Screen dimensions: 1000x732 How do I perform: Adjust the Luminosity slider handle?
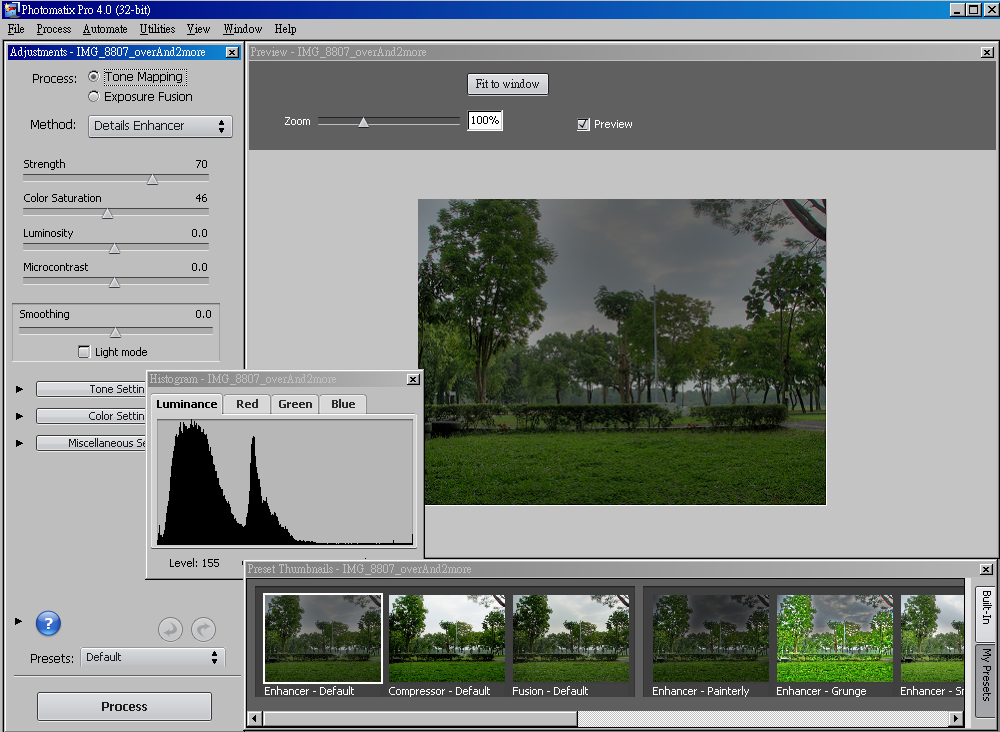pyautogui.click(x=114, y=248)
